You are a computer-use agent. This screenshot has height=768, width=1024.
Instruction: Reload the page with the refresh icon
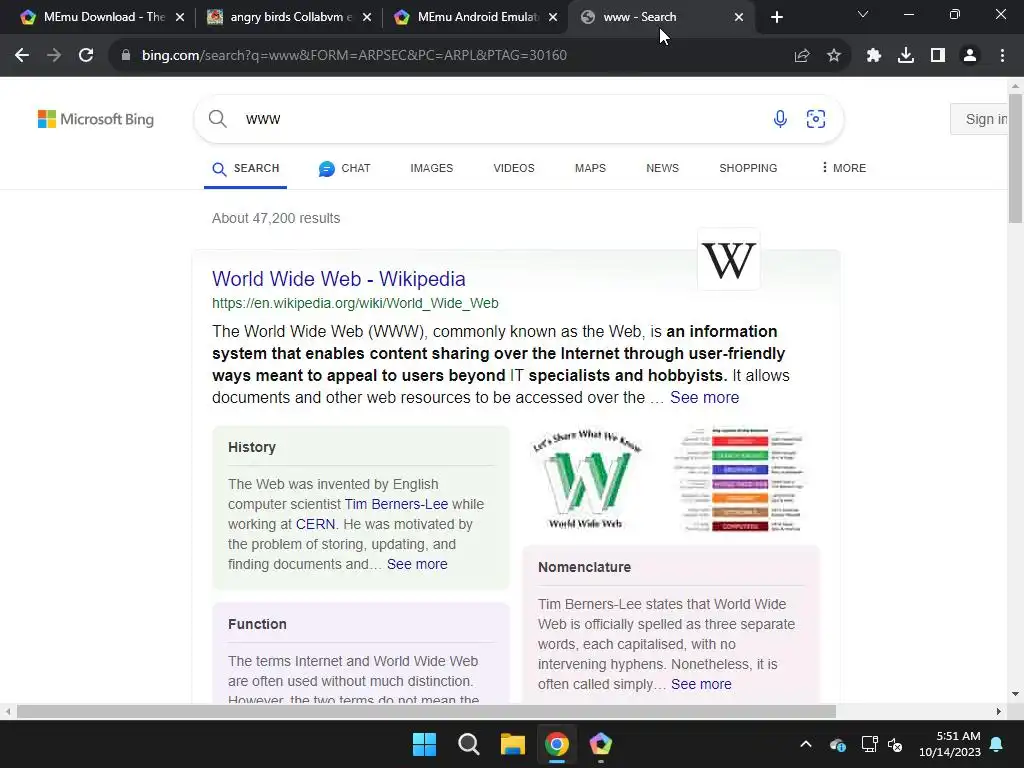coord(86,55)
